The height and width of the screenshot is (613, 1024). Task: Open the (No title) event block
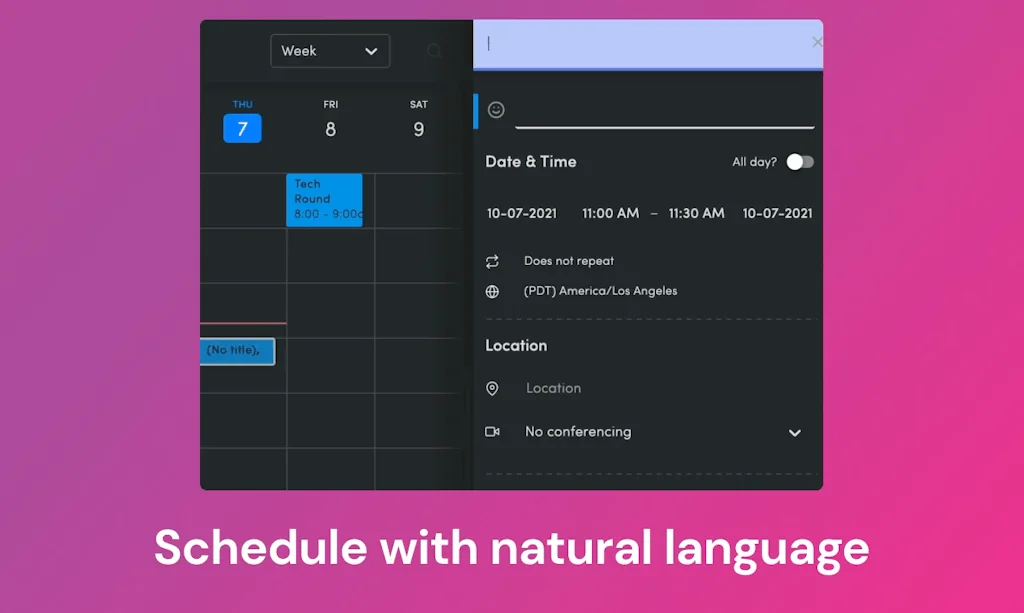[x=238, y=351]
